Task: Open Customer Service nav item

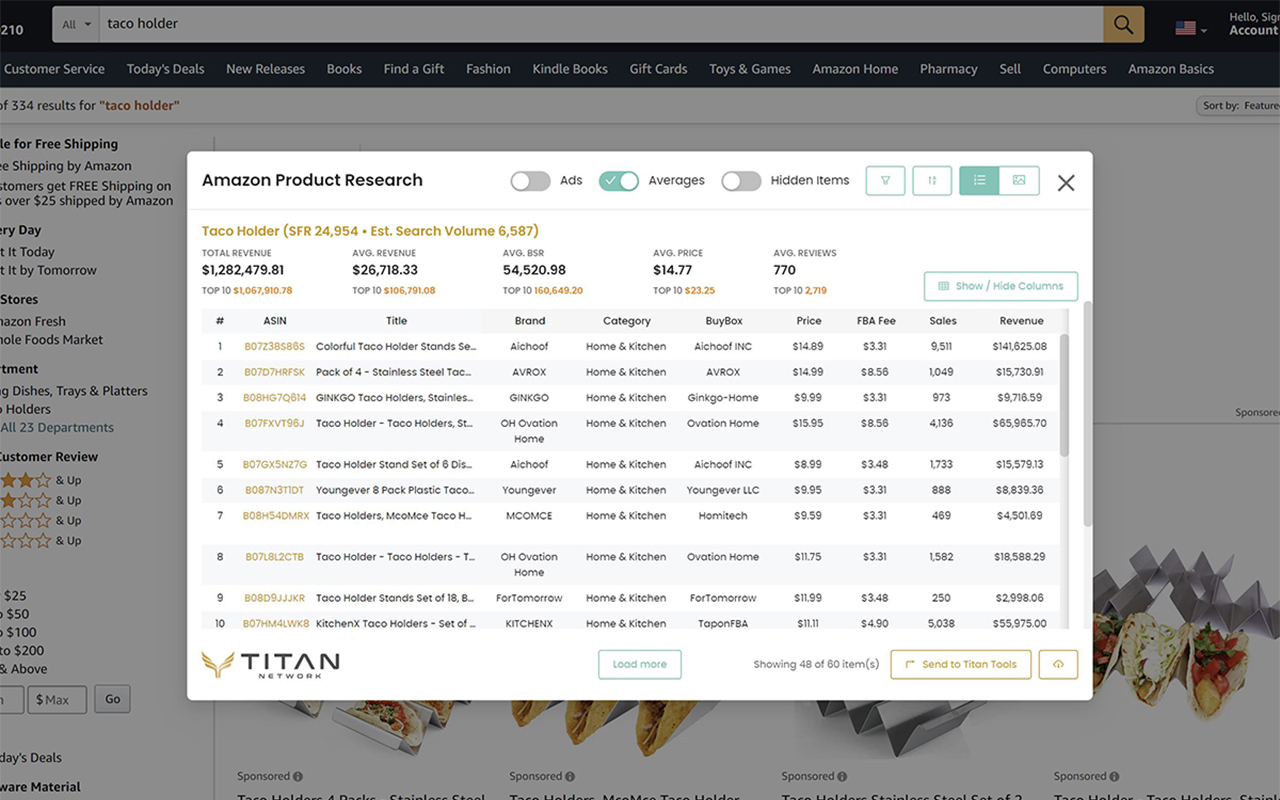Action: (x=54, y=69)
